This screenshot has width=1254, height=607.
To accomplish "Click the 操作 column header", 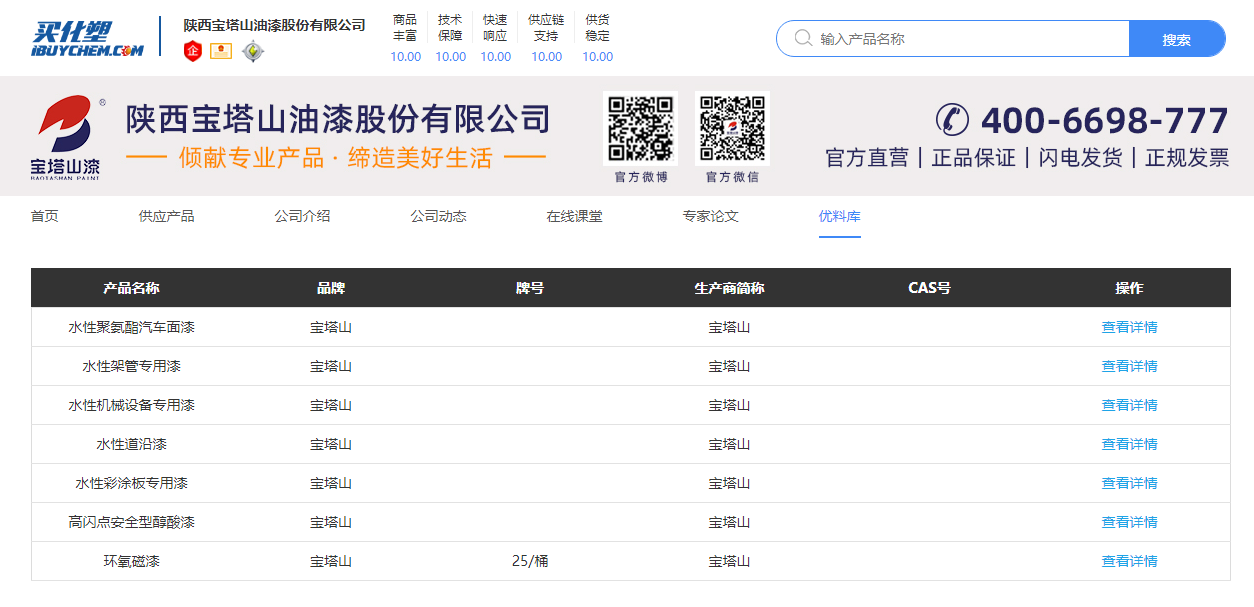I will (x=1130, y=288).
